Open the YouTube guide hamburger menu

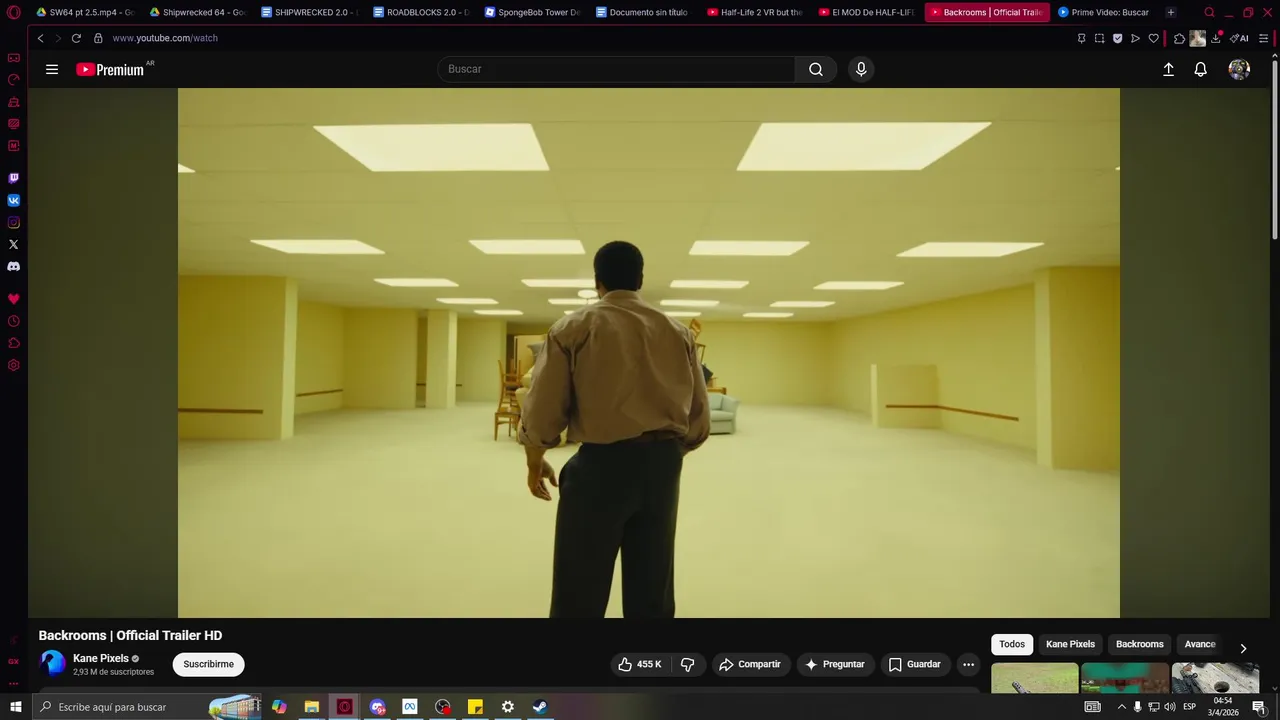(52, 69)
